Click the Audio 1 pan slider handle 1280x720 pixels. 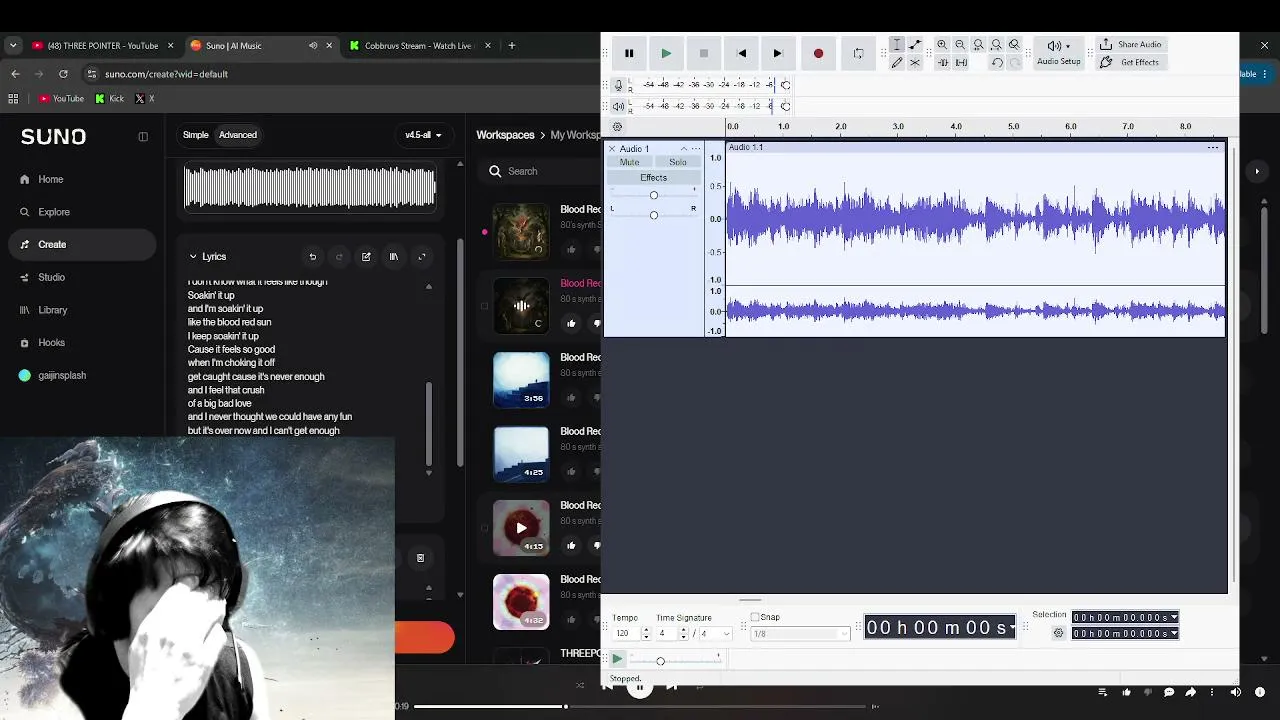click(x=654, y=215)
